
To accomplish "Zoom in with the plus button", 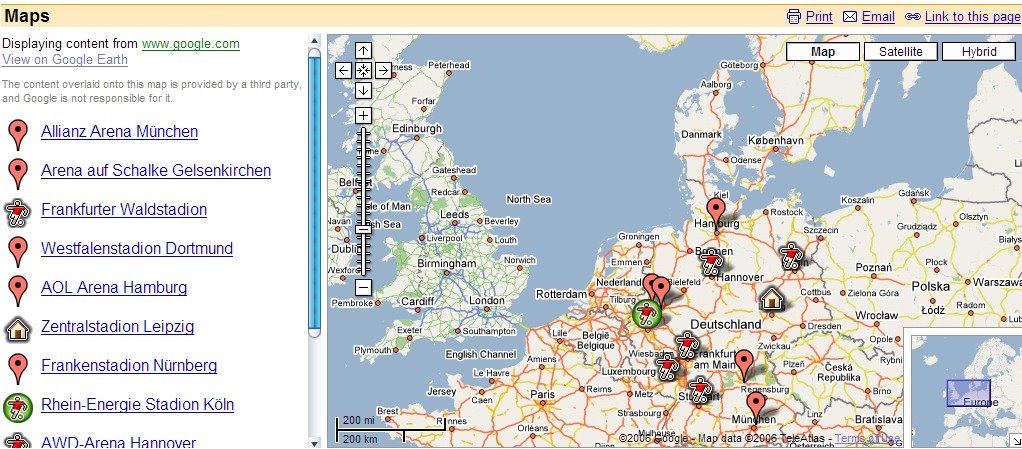I will pos(364,116).
